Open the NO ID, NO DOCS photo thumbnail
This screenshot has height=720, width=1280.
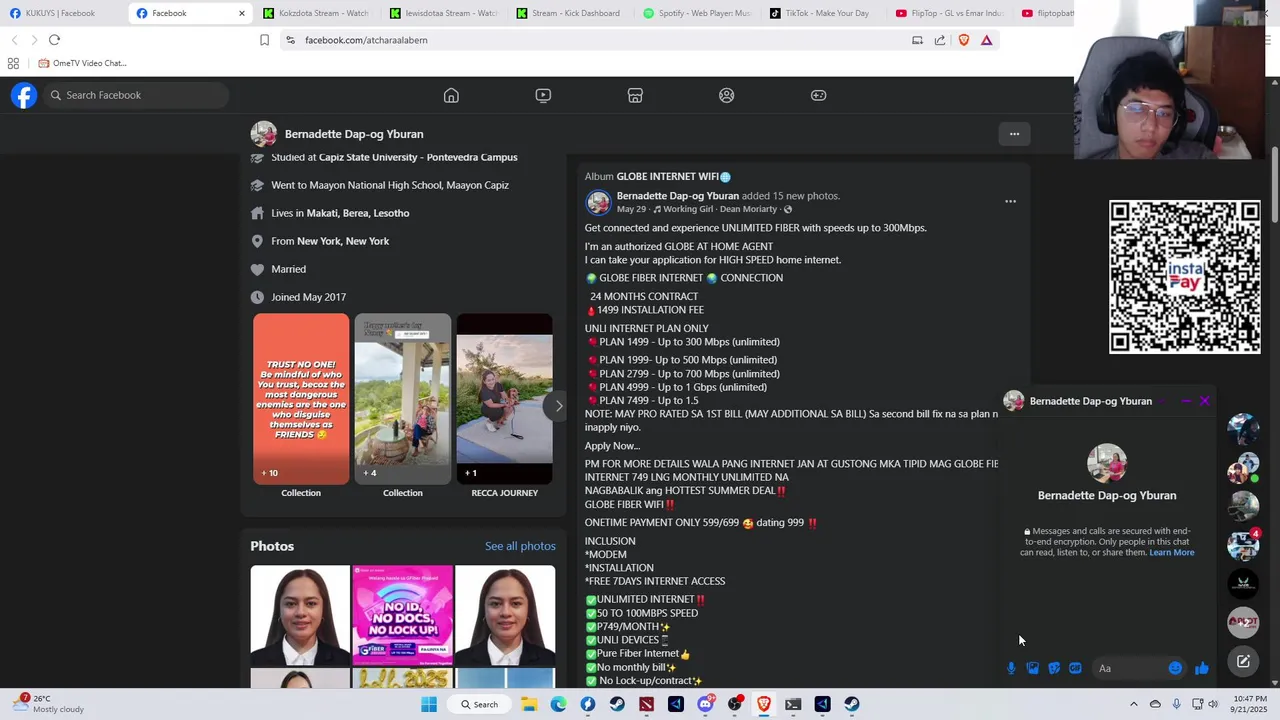pos(402,615)
